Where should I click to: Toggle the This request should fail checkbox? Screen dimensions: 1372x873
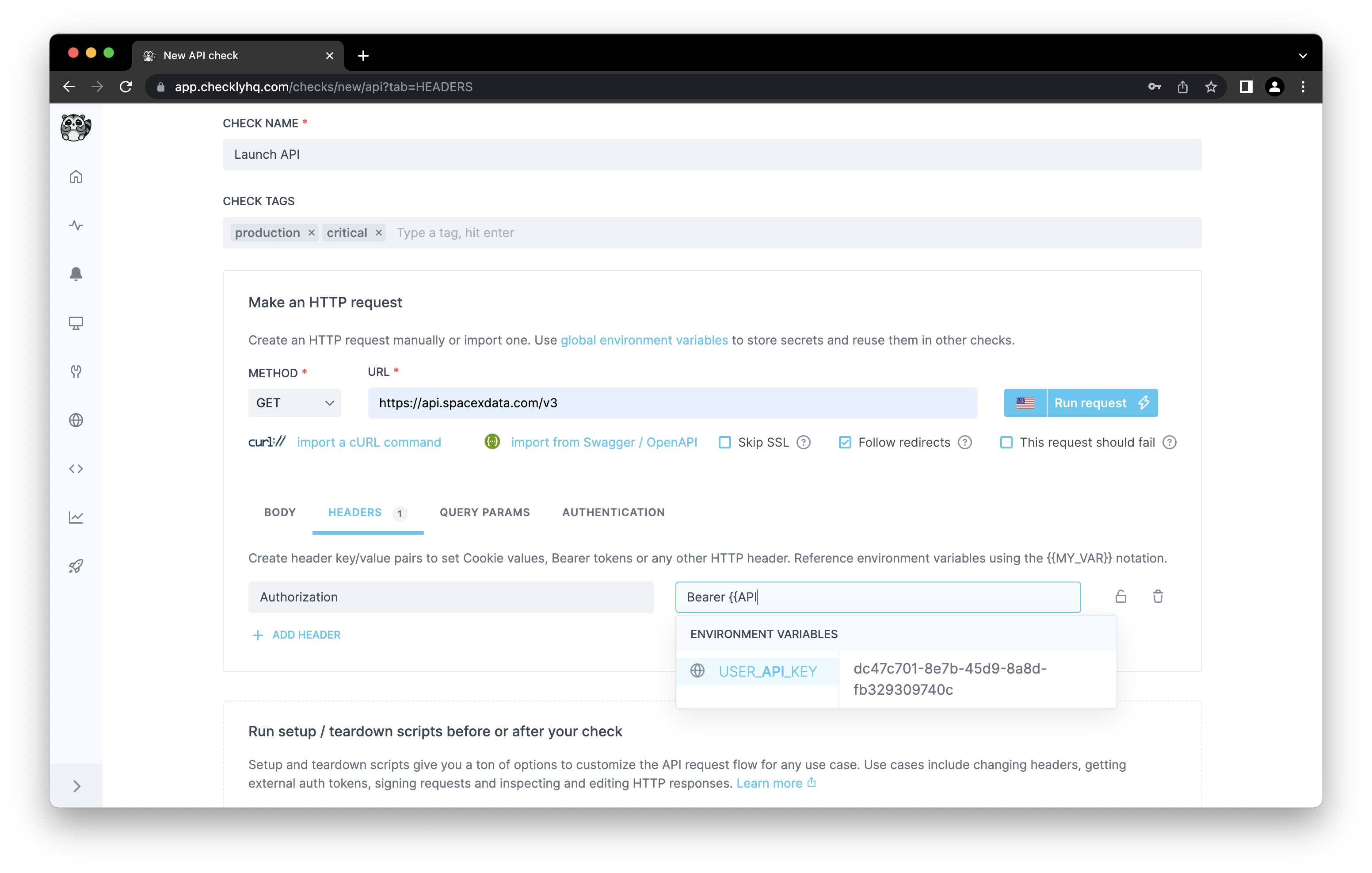[1005, 442]
